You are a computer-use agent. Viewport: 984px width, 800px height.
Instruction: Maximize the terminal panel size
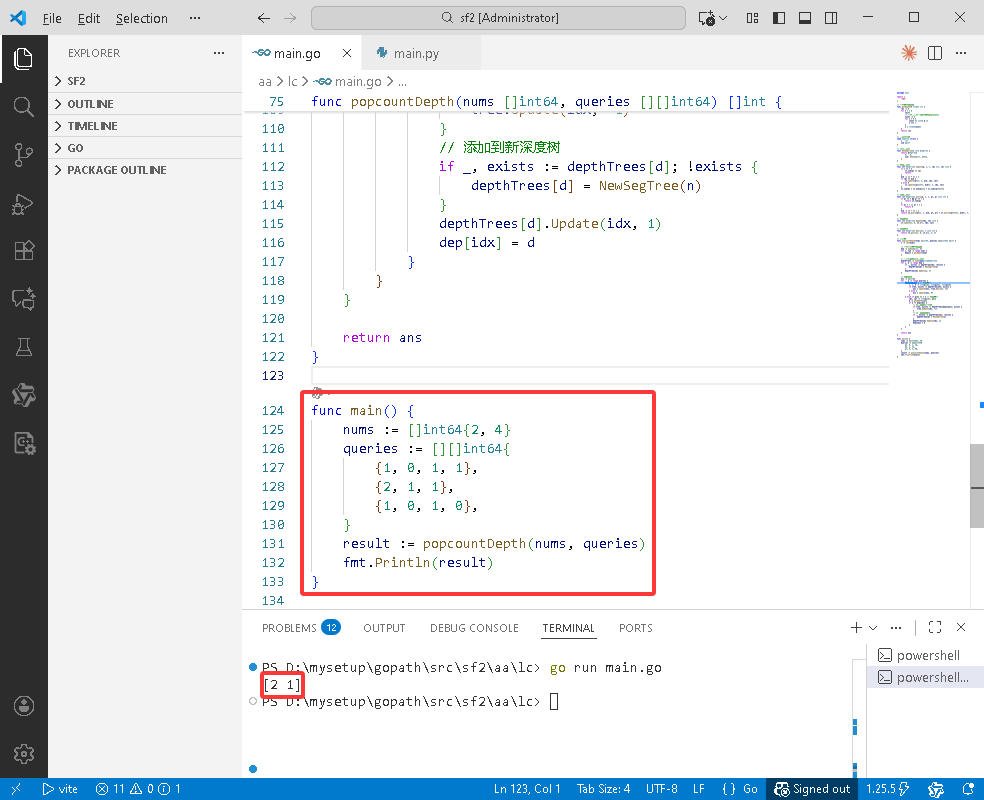[934, 627]
